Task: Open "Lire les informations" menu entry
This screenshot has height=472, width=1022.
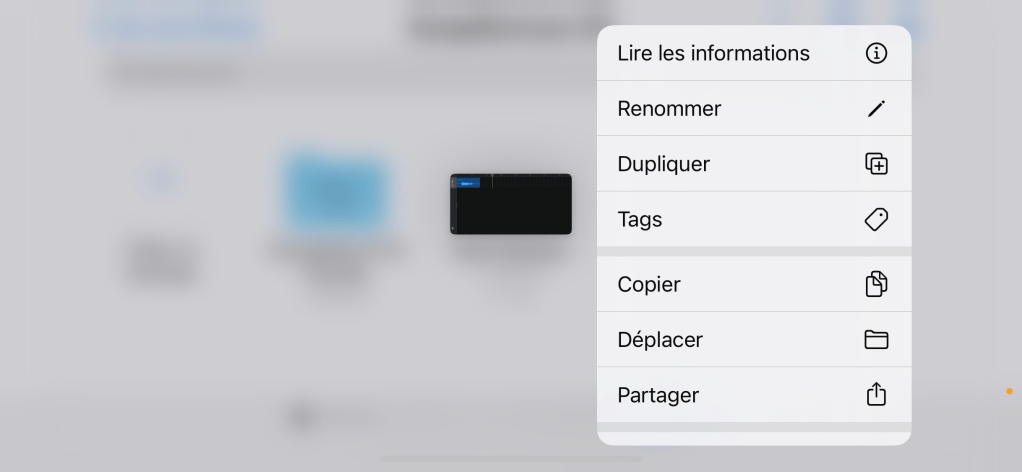Action: 713,53
